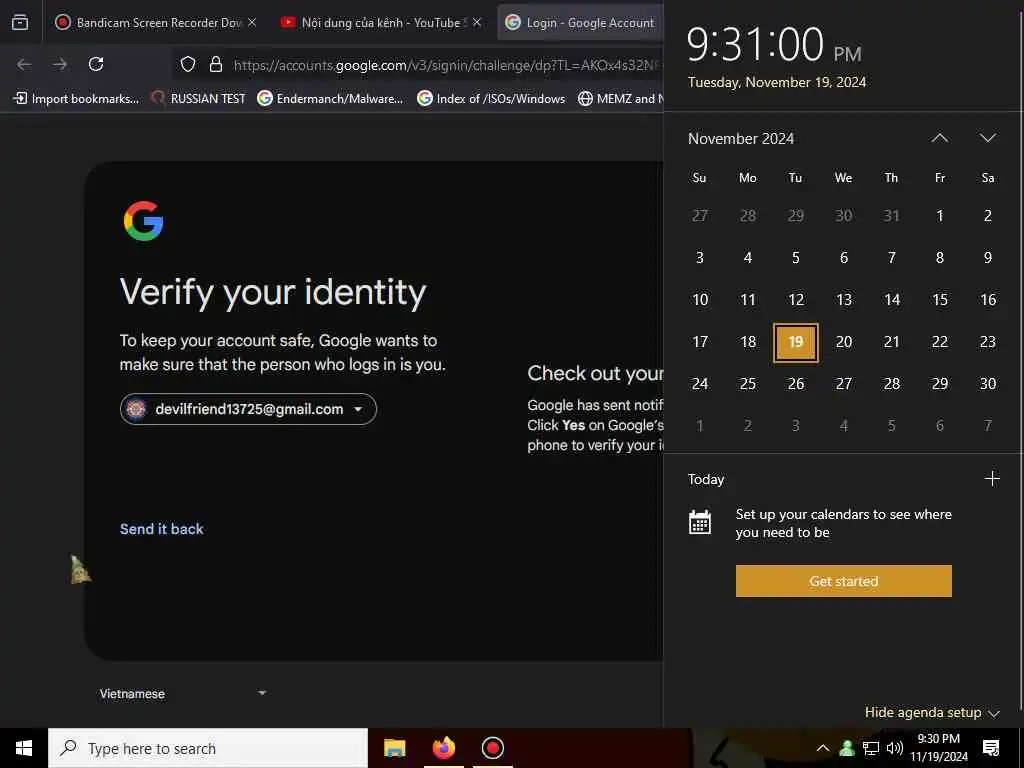Click the green user tray icon

click(847, 748)
